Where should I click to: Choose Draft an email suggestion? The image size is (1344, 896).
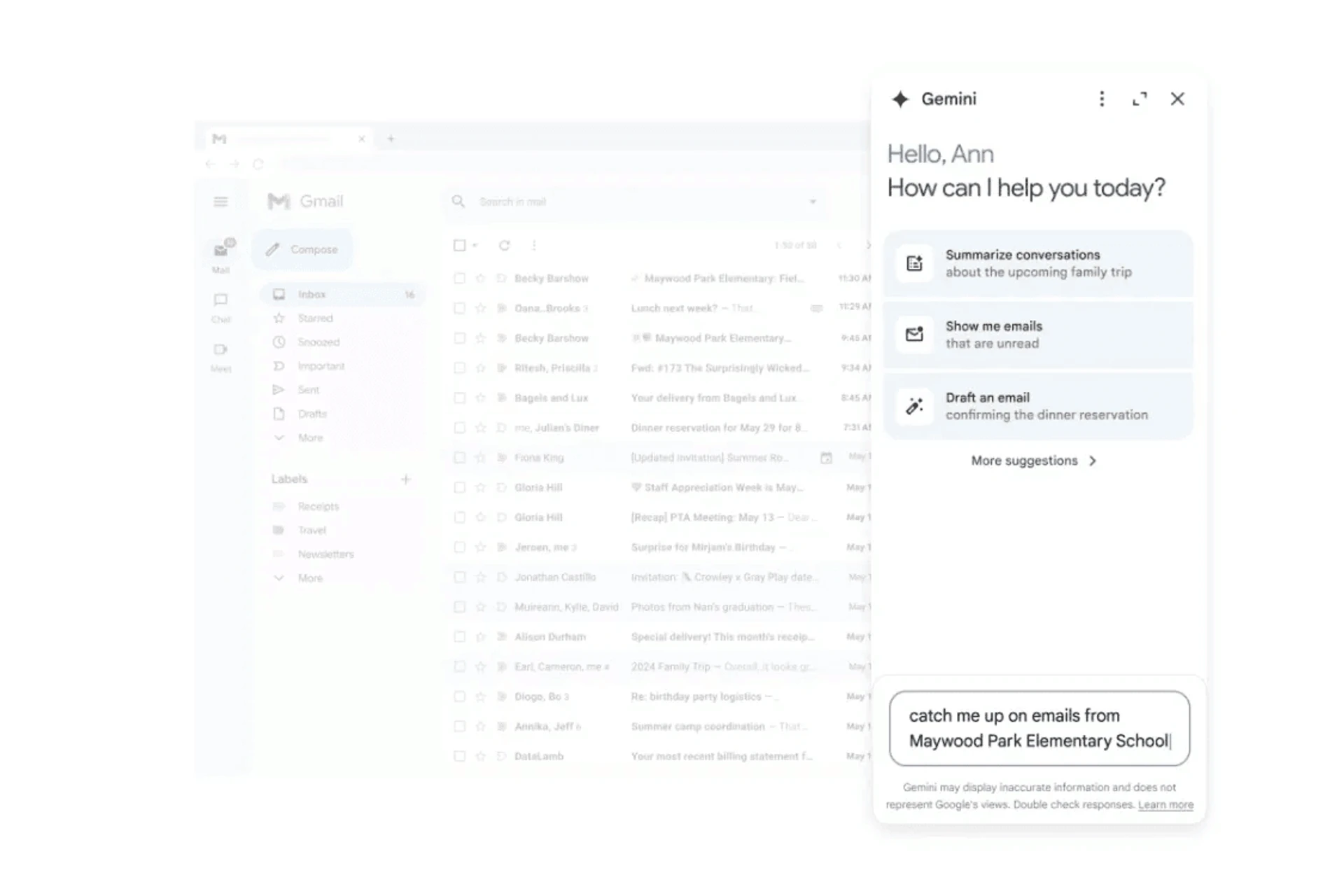click(1038, 406)
